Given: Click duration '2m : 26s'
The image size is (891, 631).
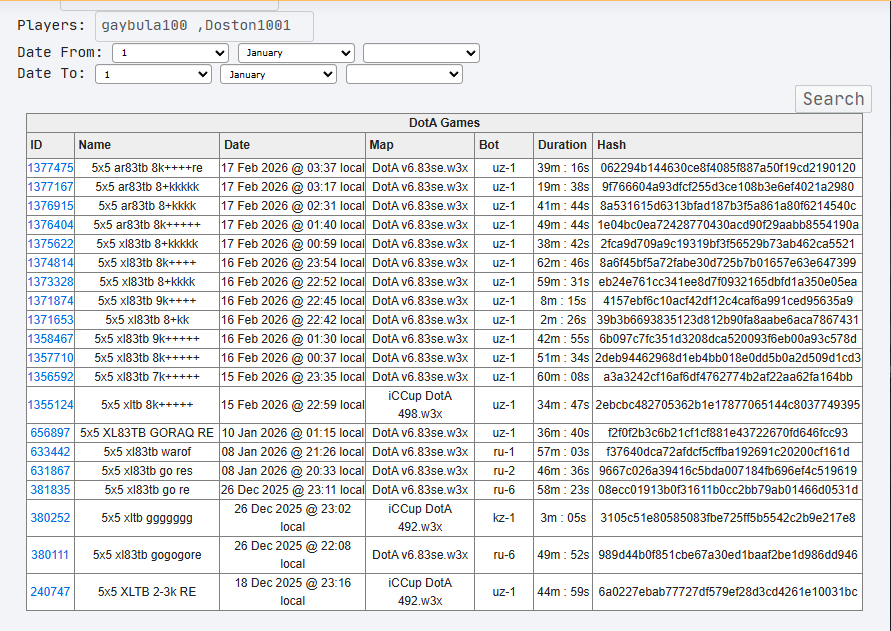Looking at the screenshot, I should (563, 320).
